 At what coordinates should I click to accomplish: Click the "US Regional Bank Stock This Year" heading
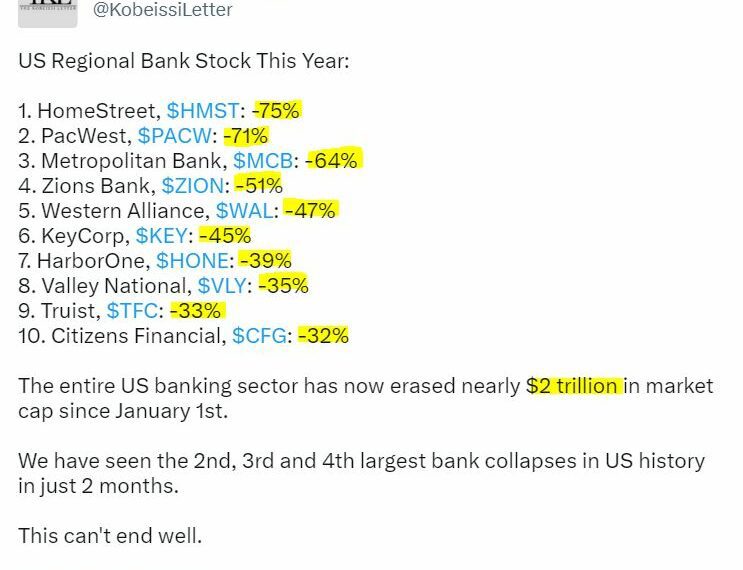coord(183,61)
